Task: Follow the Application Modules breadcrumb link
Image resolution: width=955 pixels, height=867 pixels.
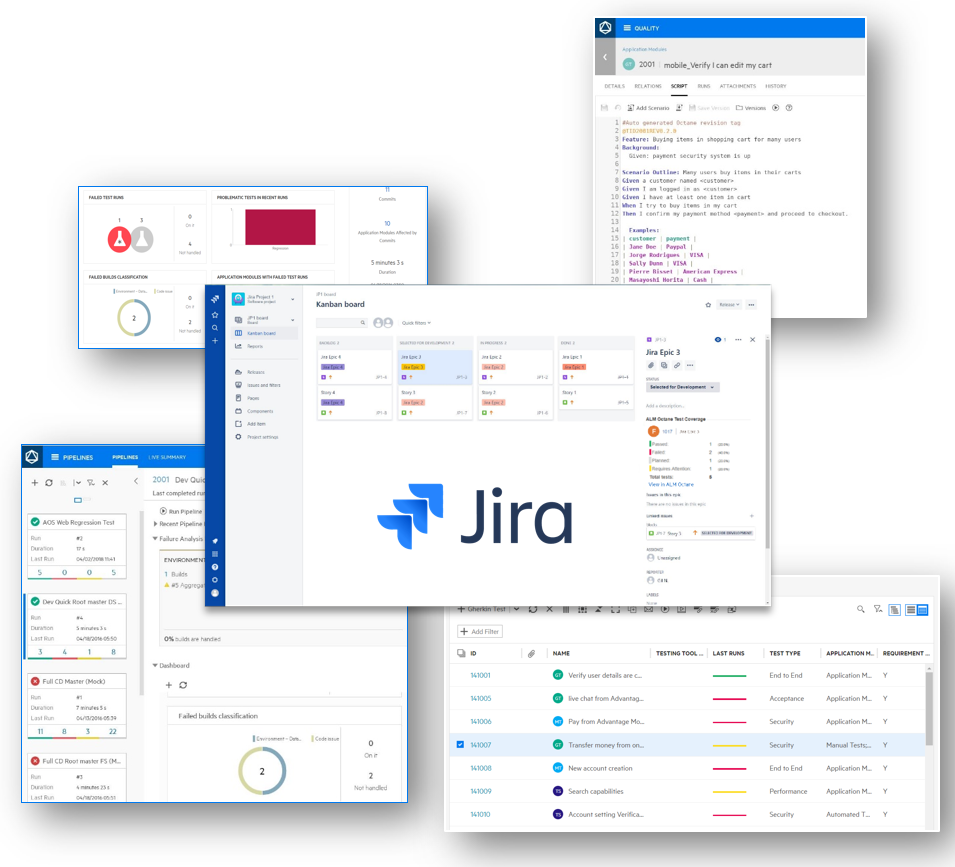Action: point(644,49)
